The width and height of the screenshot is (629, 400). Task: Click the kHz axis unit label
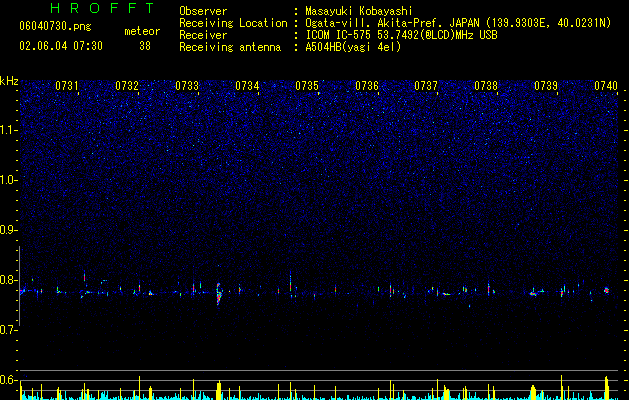click(x=9, y=81)
